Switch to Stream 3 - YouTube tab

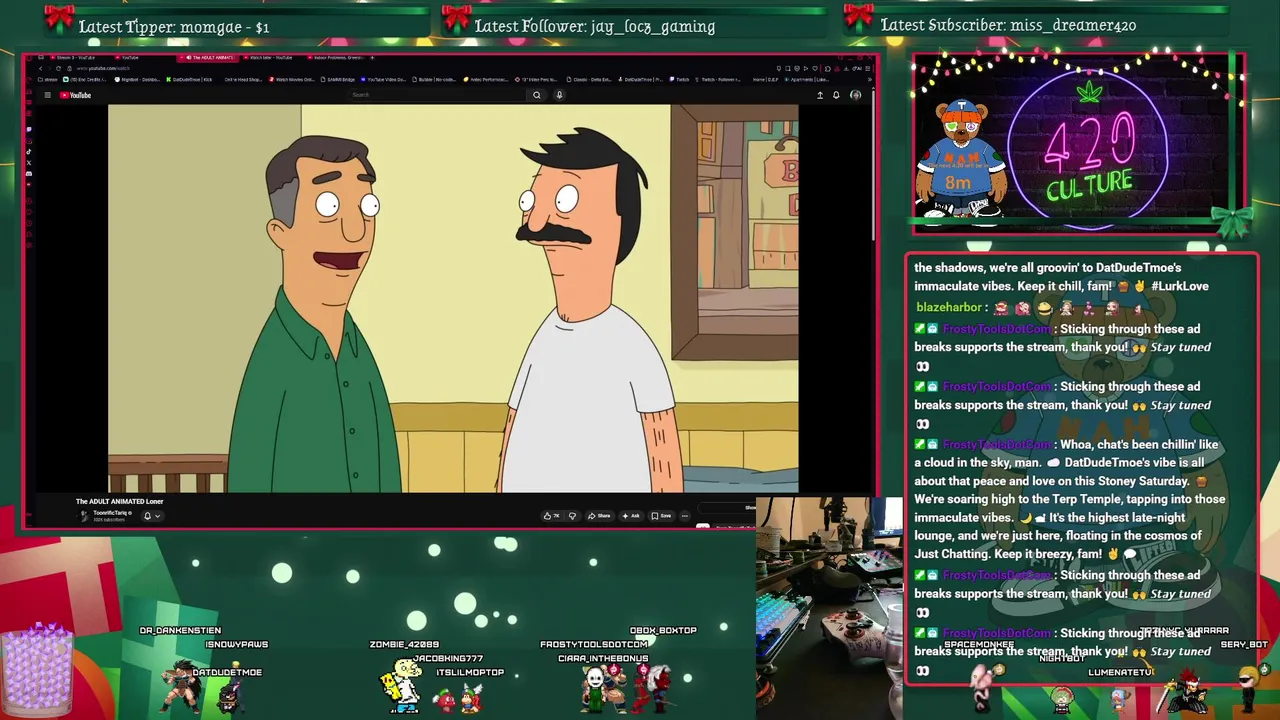point(71,57)
